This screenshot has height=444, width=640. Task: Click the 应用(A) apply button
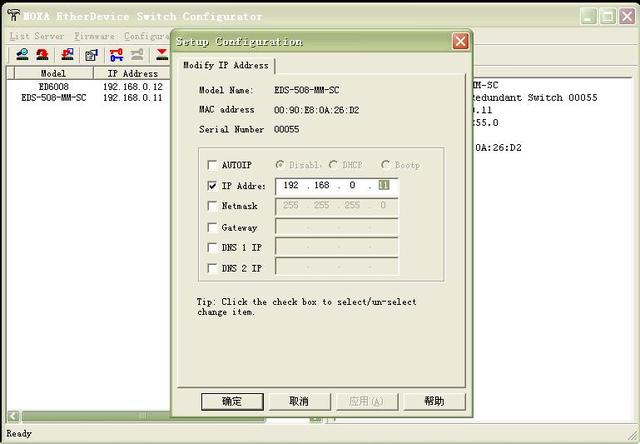[367, 402]
